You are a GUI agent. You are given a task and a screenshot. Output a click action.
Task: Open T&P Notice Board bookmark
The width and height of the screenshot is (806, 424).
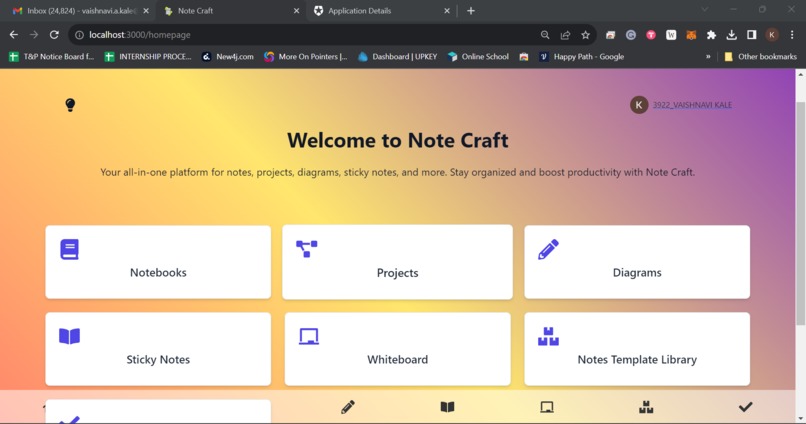(52, 57)
